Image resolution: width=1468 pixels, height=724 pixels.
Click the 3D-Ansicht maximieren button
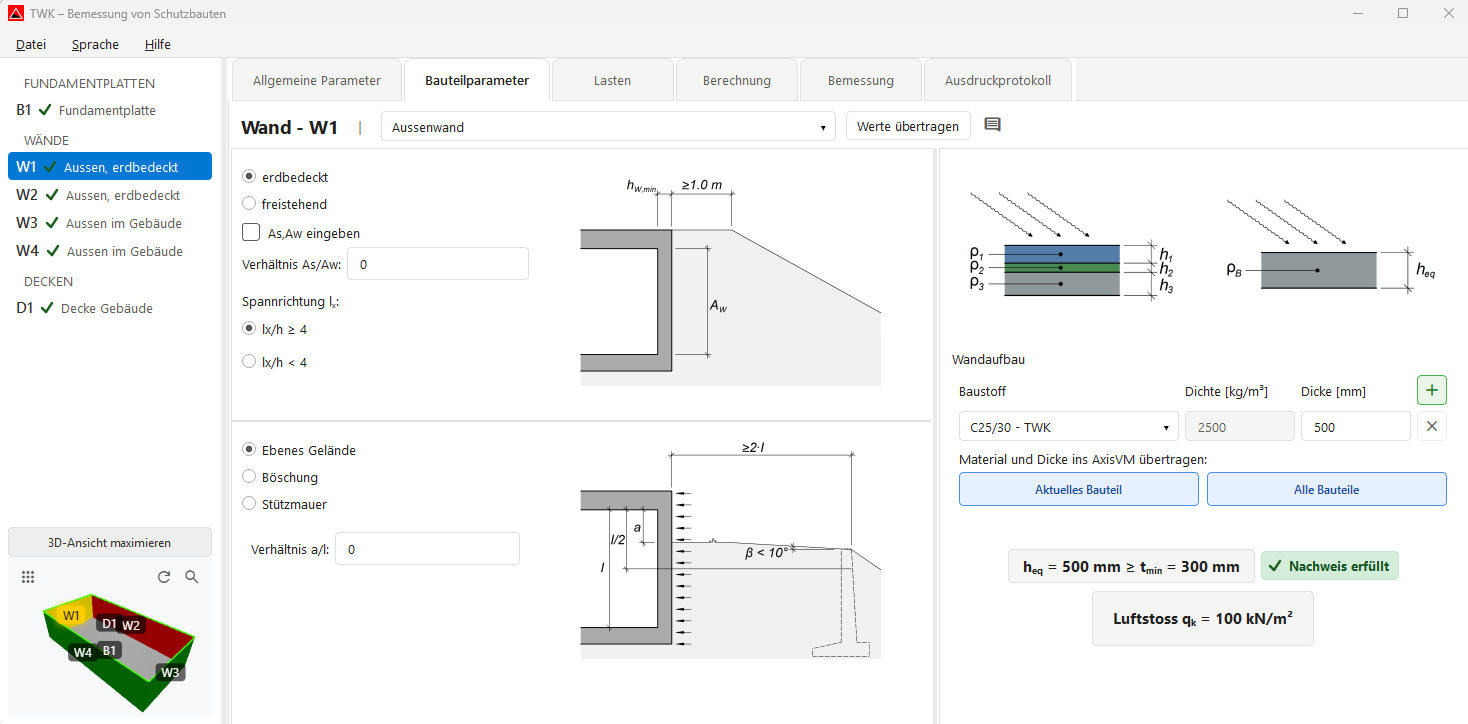(x=109, y=541)
